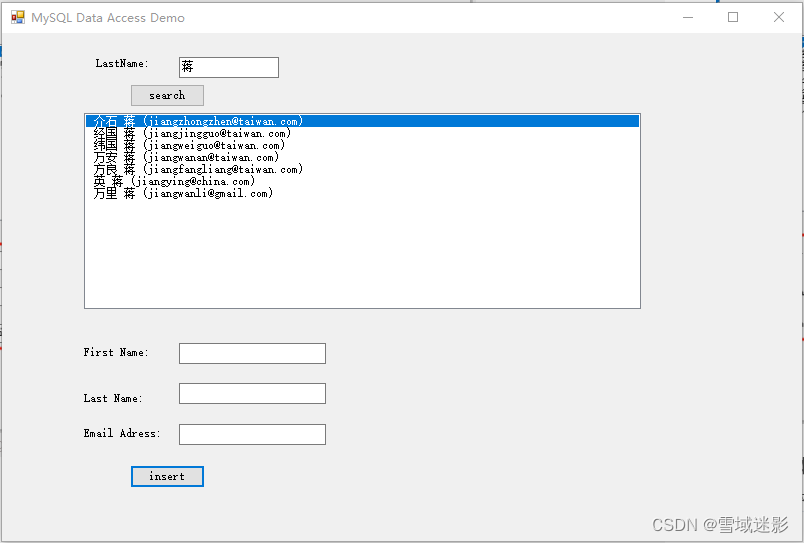
Task: Select the row with jiangfangliang@taiwan.com
Action: [363, 169]
